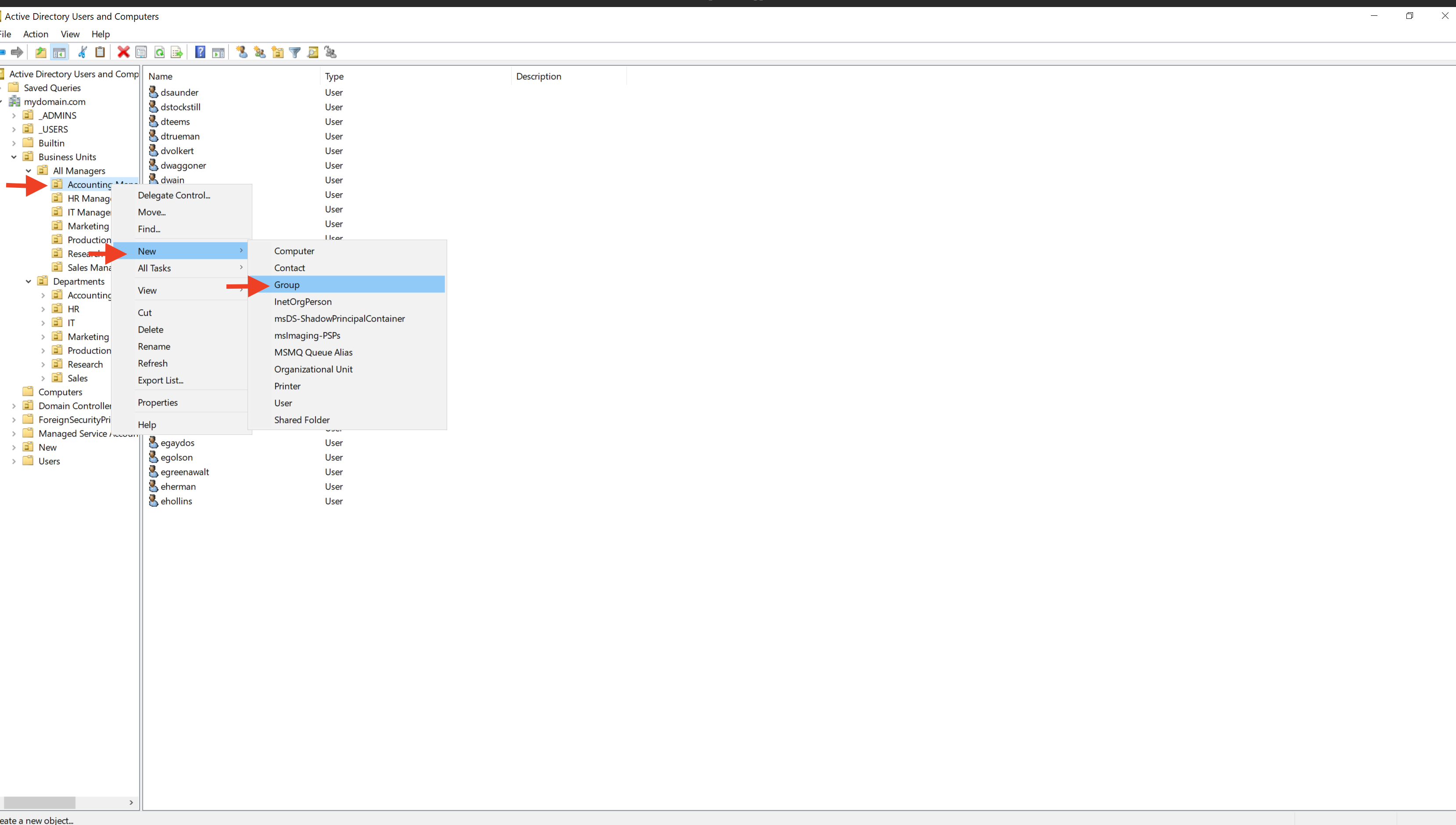
Task: Select the Create New User toolbar icon
Action: pyautogui.click(x=241, y=52)
